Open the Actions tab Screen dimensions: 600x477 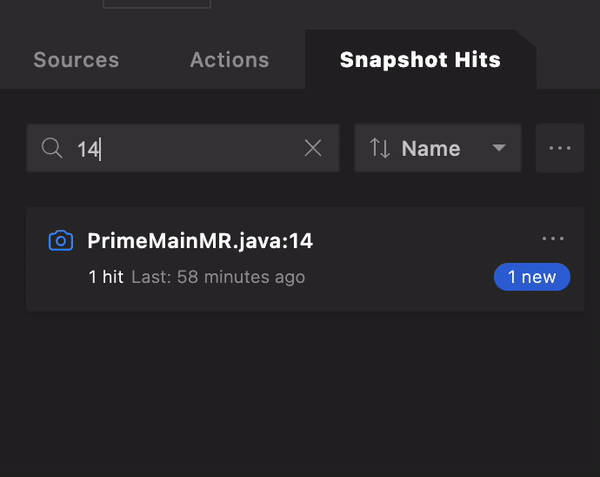(229, 60)
